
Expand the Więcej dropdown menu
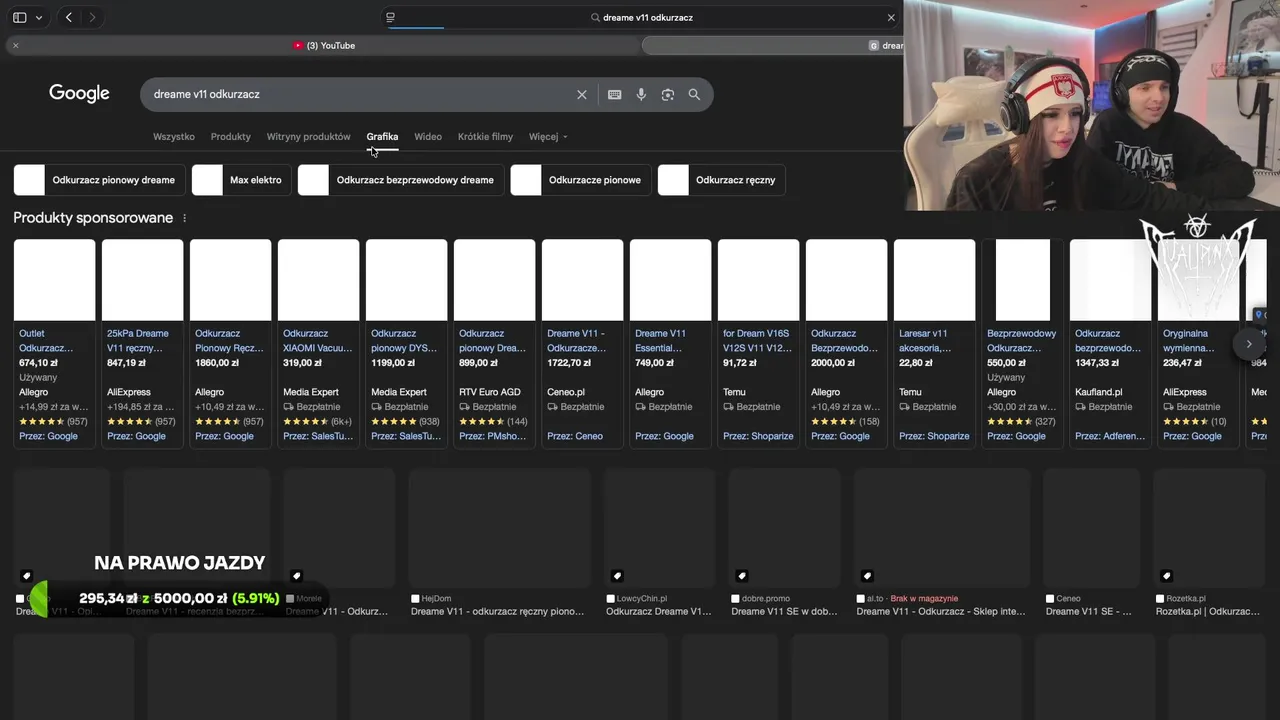pos(548,137)
